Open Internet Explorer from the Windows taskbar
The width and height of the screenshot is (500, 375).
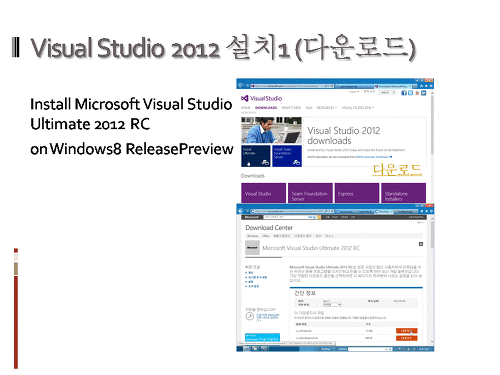(x=247, y=349)
